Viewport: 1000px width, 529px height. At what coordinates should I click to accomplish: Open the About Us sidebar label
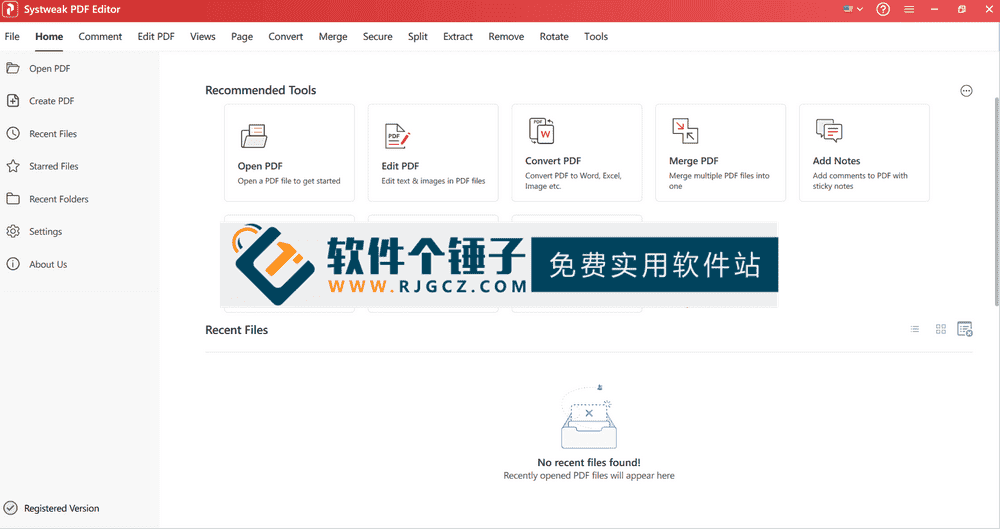pos(48,264)
